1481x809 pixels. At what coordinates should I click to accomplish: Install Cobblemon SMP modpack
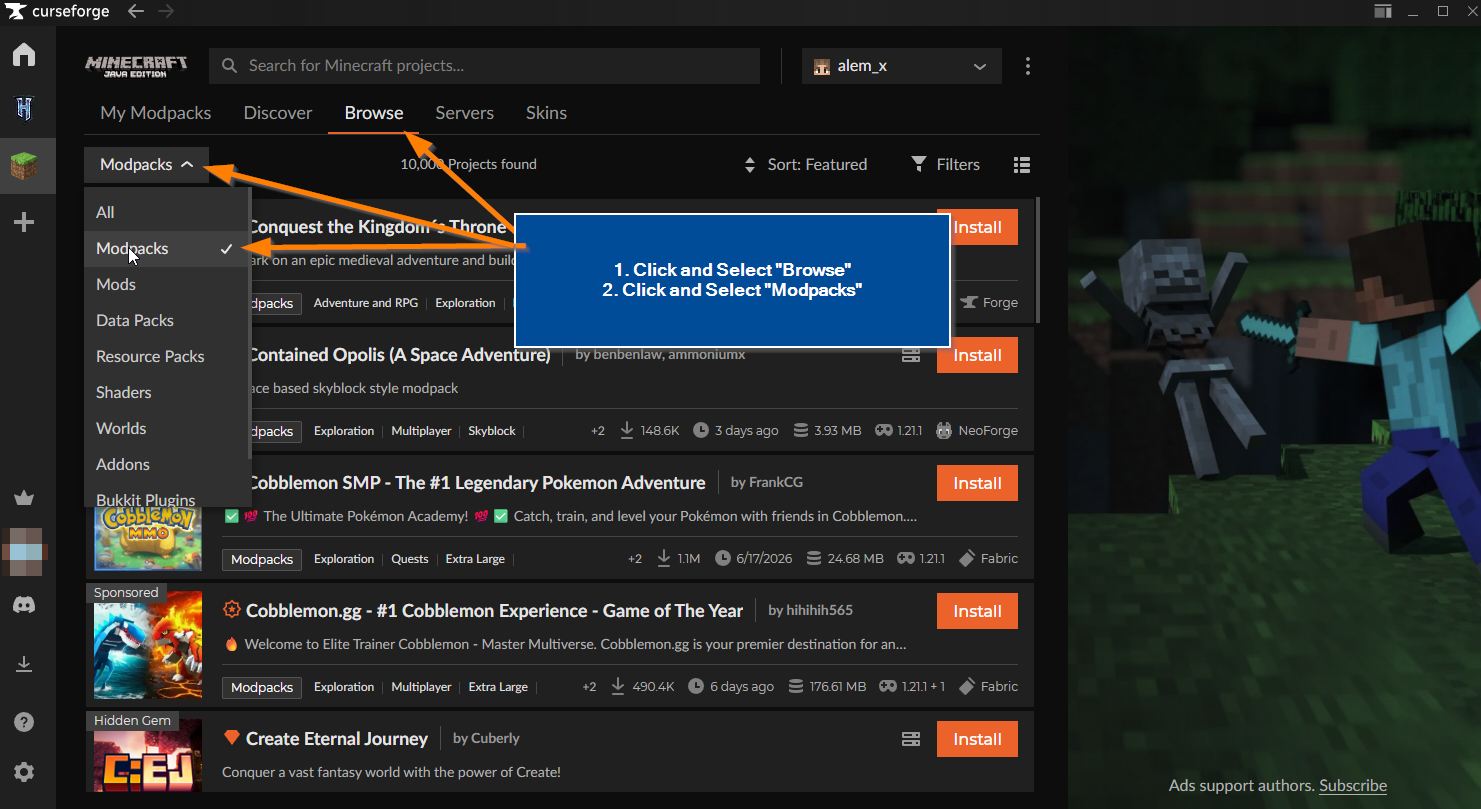tap(977, 483)
